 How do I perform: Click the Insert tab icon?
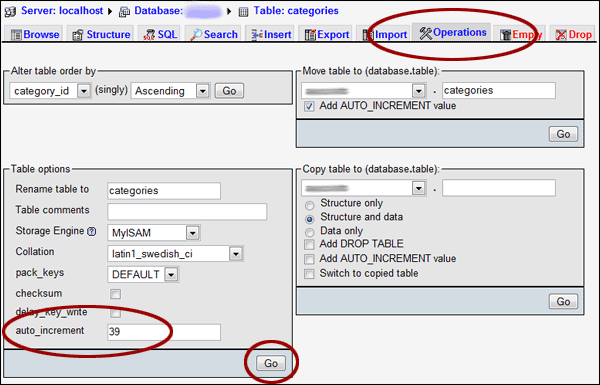(257, 35)
